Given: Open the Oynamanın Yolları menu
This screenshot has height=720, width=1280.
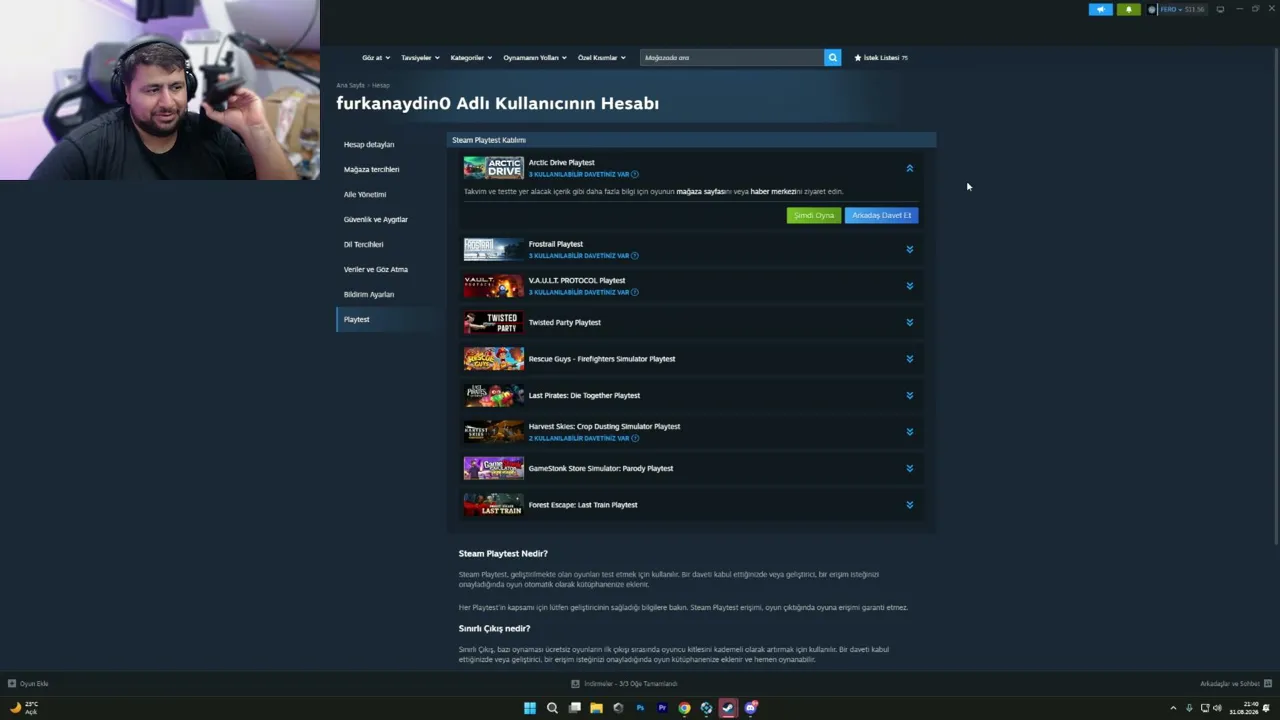Looking at the screenshot, I should (x=535, y=58).
